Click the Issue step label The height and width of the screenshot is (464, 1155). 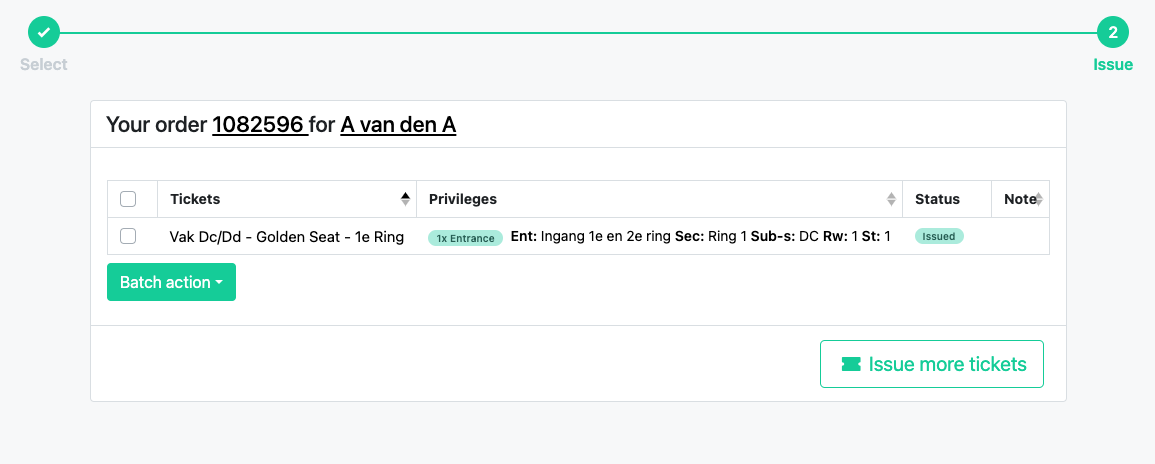coord(1113,64)
